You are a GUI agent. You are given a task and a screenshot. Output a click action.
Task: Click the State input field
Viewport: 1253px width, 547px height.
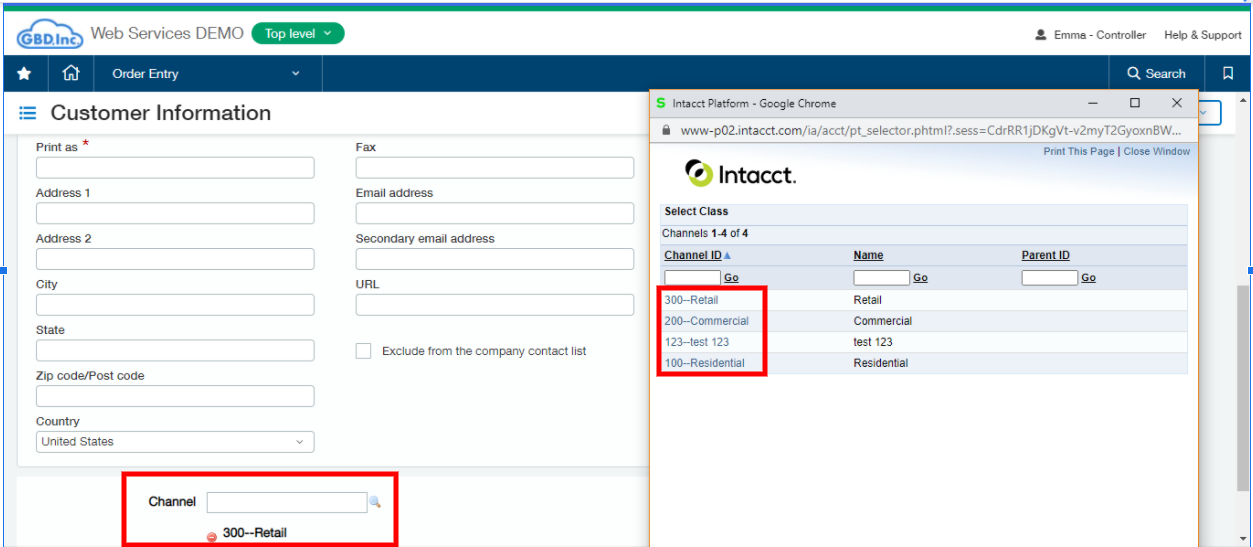click(175, 350)
